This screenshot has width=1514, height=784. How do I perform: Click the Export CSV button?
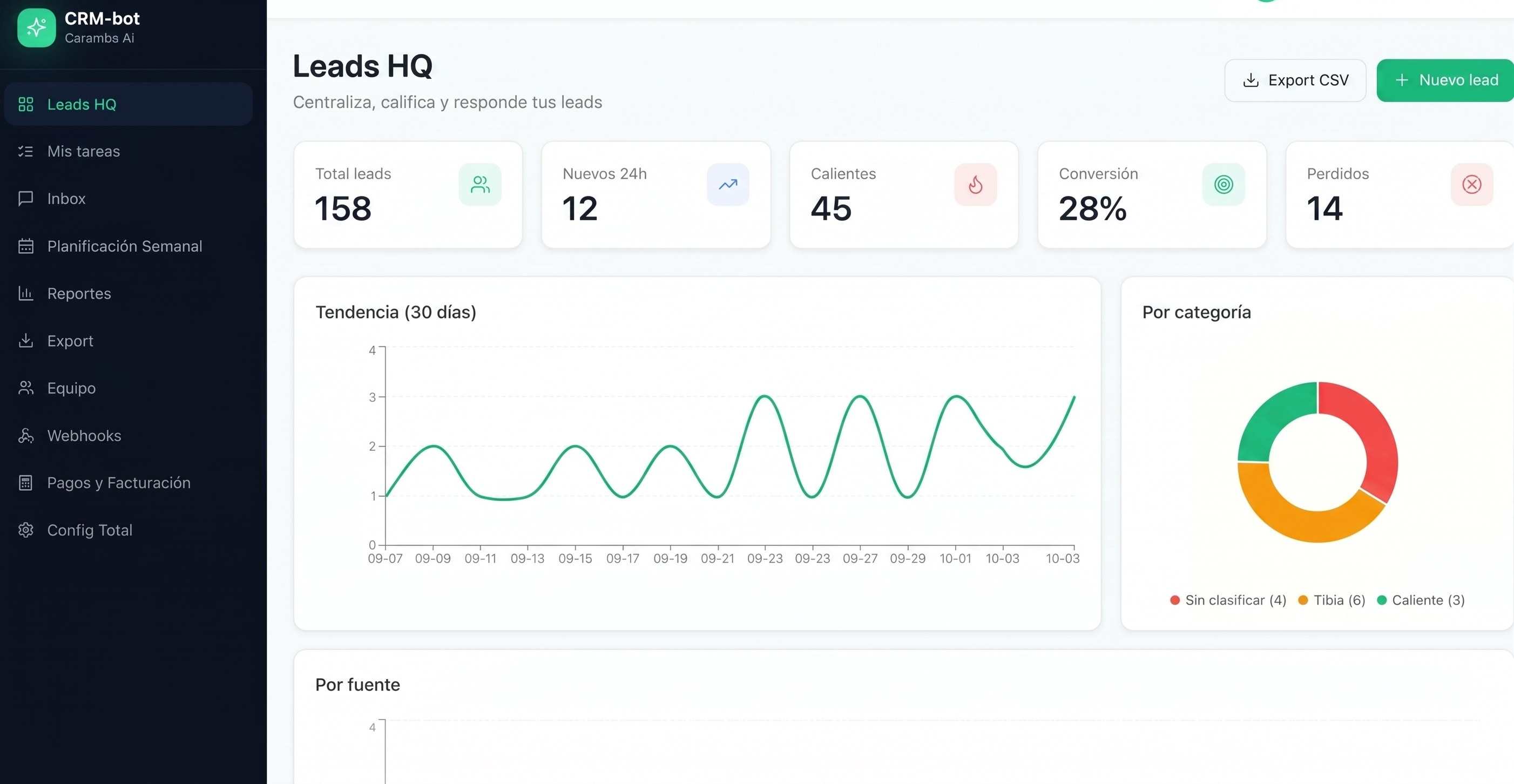click(1295, 80)
